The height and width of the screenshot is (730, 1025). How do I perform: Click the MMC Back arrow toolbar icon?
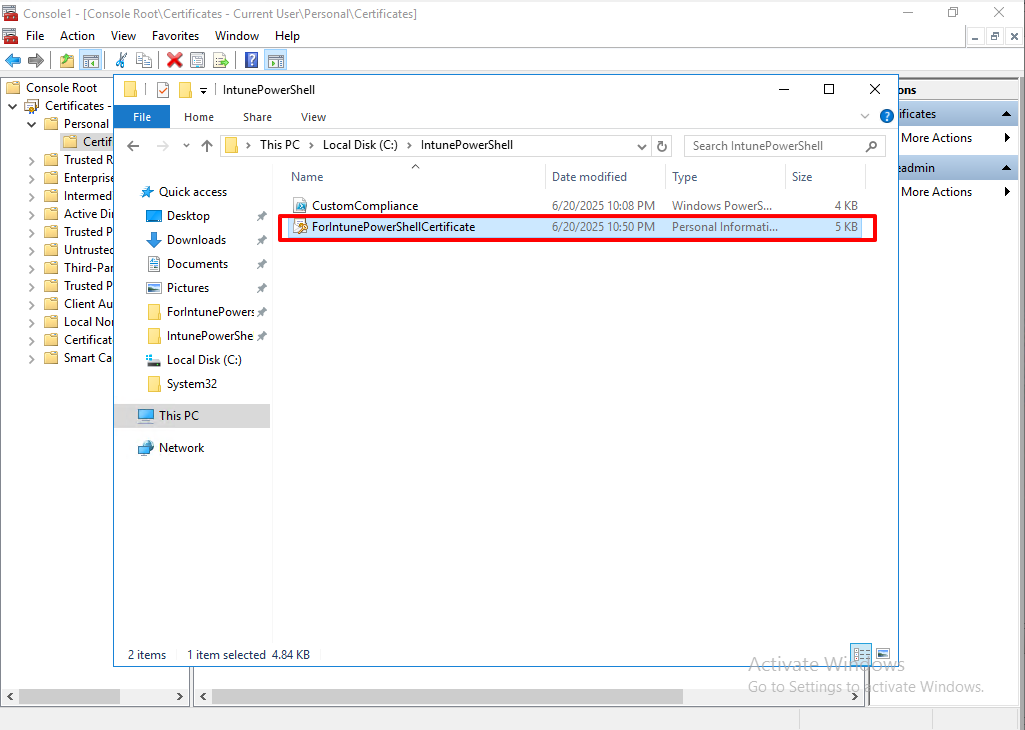click(13, 61)
